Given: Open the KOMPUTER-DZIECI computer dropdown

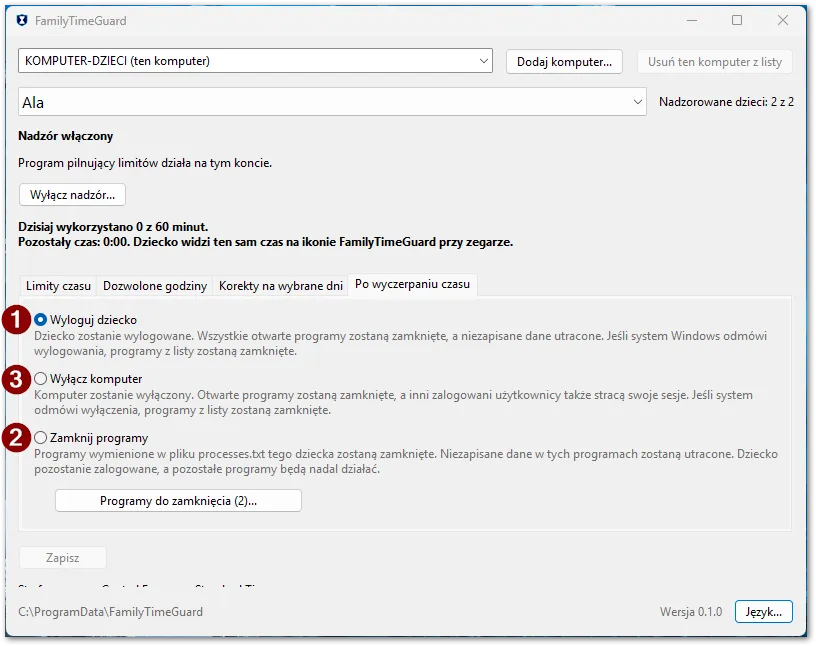Looking at the screenshot, I should [x=255, y=61].
